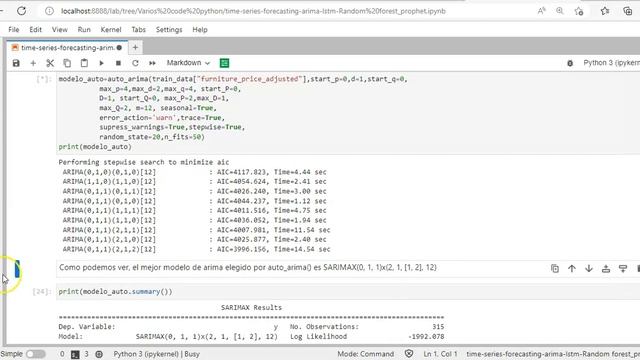Click Python 3 (ipykernel) | Busy status
The height and width of the screenshot is (360, 640).
pyautogui.click(x=157, y=354)
